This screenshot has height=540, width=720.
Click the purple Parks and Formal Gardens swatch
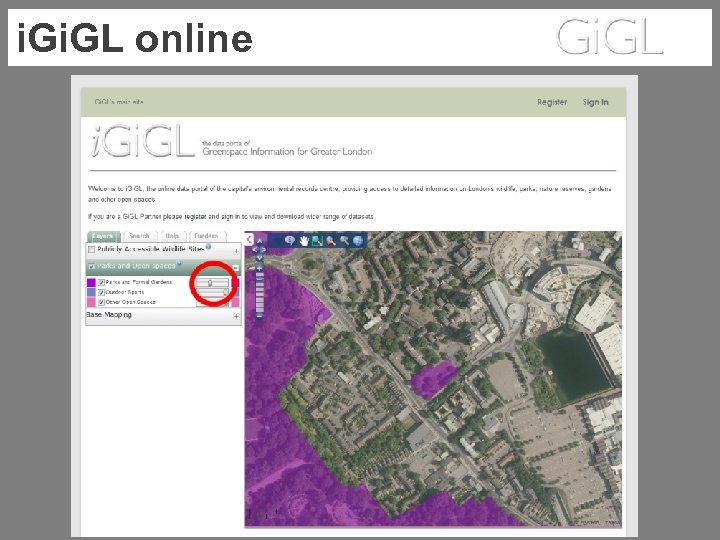[91, 282]
